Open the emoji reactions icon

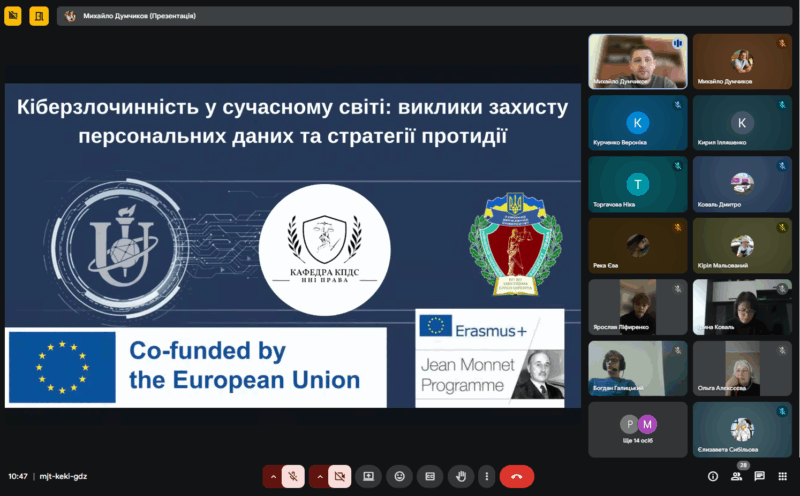coord(400,477)
